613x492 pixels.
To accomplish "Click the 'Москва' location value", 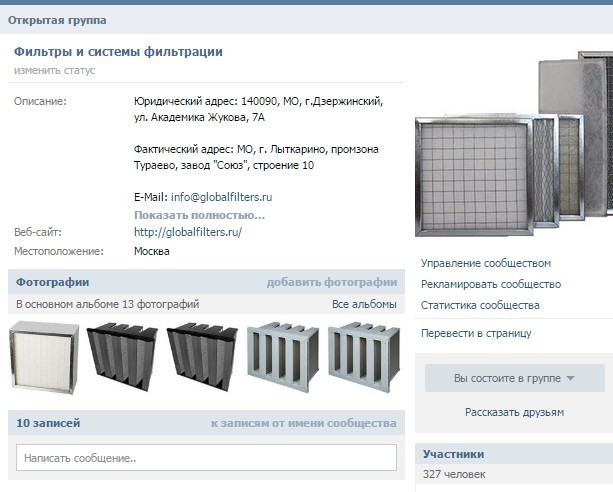I will coord(152,251).
